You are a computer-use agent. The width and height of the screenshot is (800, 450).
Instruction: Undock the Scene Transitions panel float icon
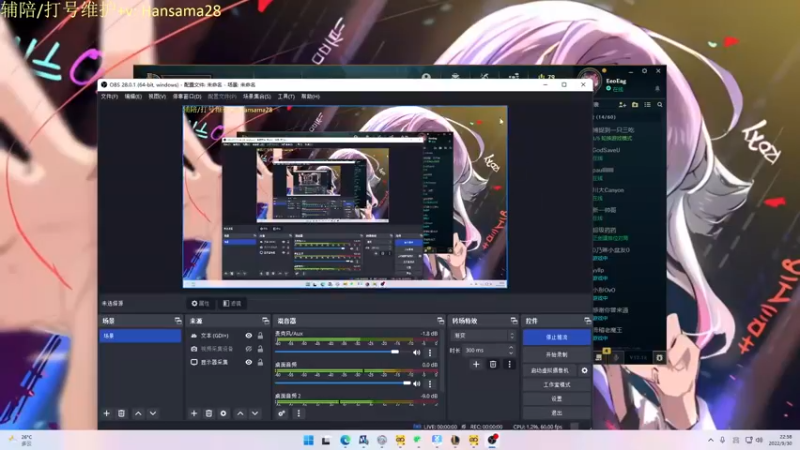coord(514,321)
